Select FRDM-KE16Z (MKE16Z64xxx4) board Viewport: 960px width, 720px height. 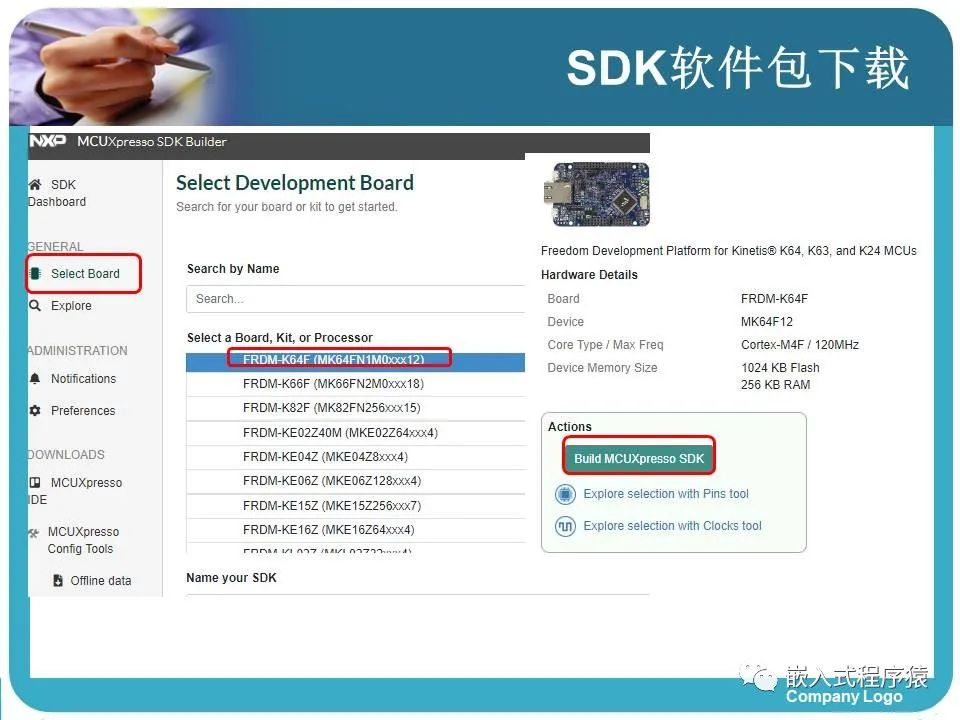click(x=356, y=530)
